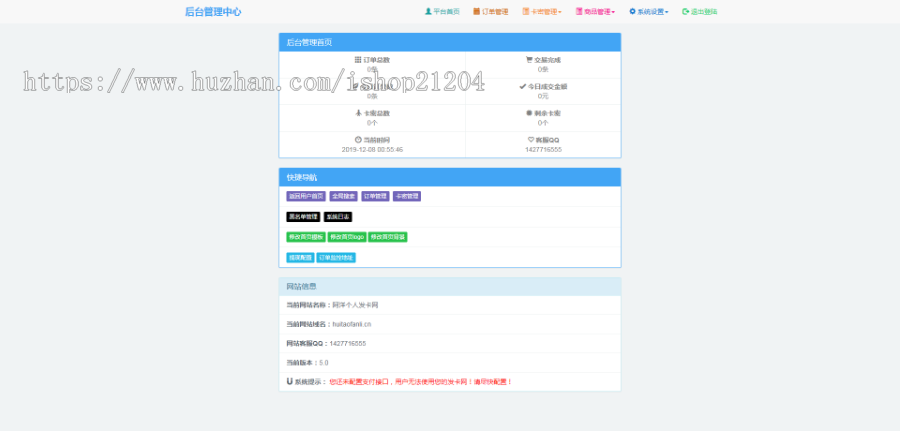
Task: Click the 快捷导航 panel header
Action: tap(450, 177)
